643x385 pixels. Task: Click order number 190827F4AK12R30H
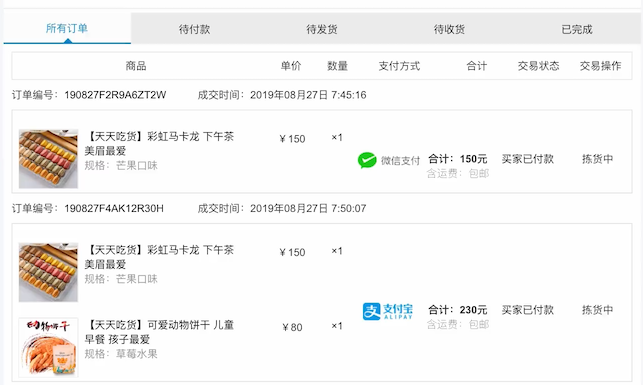114,209
